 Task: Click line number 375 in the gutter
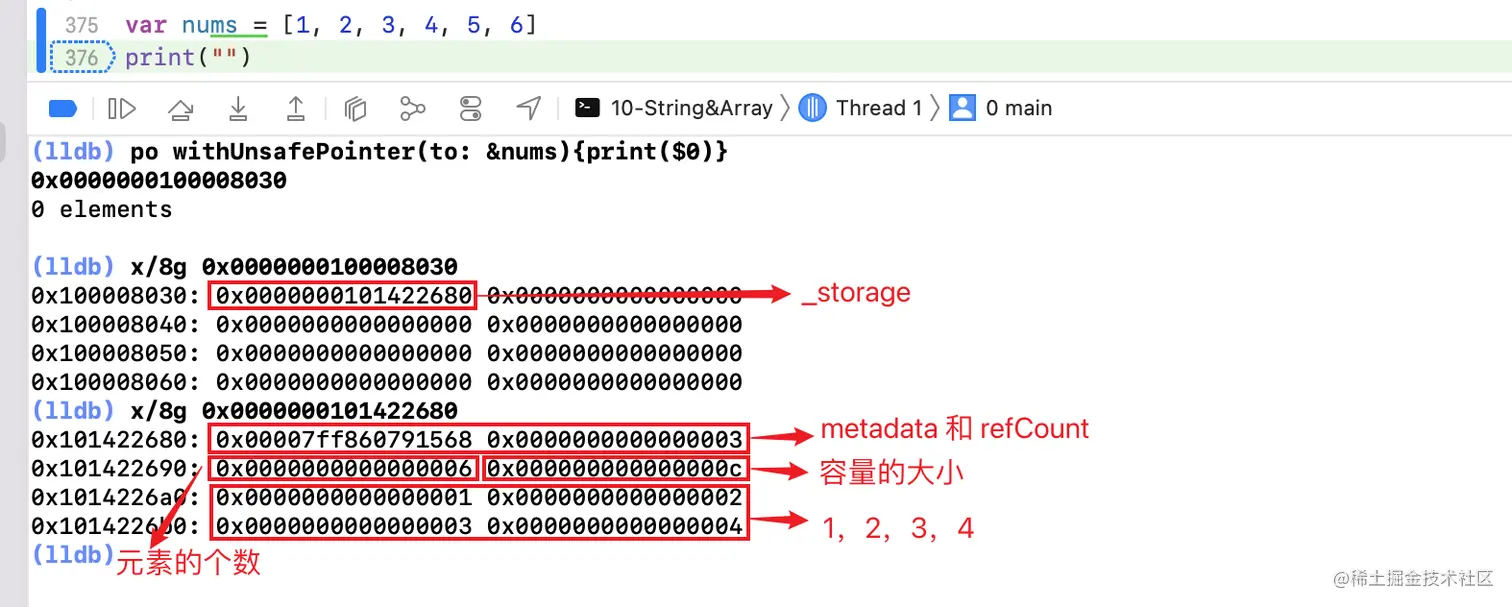coord(82,25)
